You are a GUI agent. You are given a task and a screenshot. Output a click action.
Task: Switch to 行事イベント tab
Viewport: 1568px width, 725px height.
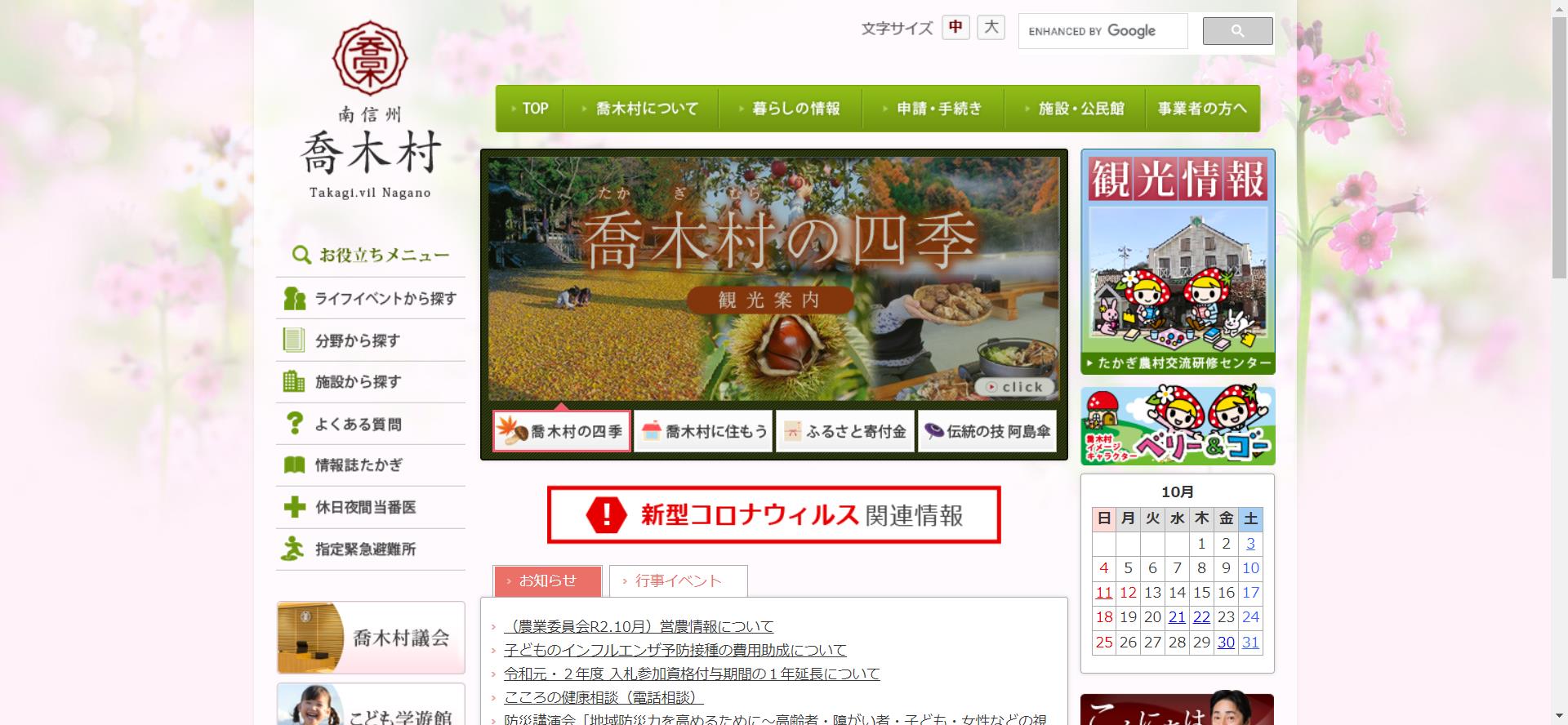click(678, 580)
